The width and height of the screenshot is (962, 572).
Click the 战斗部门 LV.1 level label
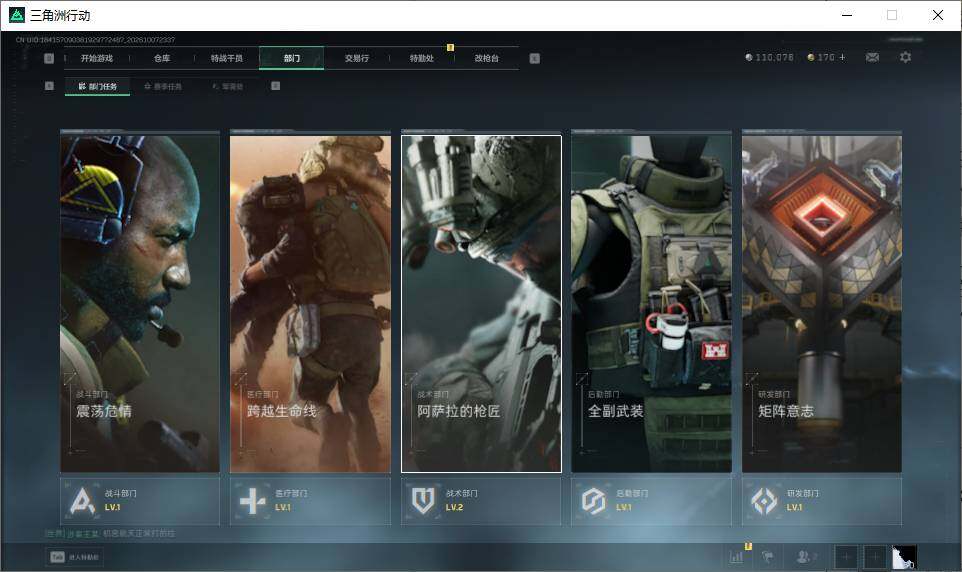tap(112, 508)
